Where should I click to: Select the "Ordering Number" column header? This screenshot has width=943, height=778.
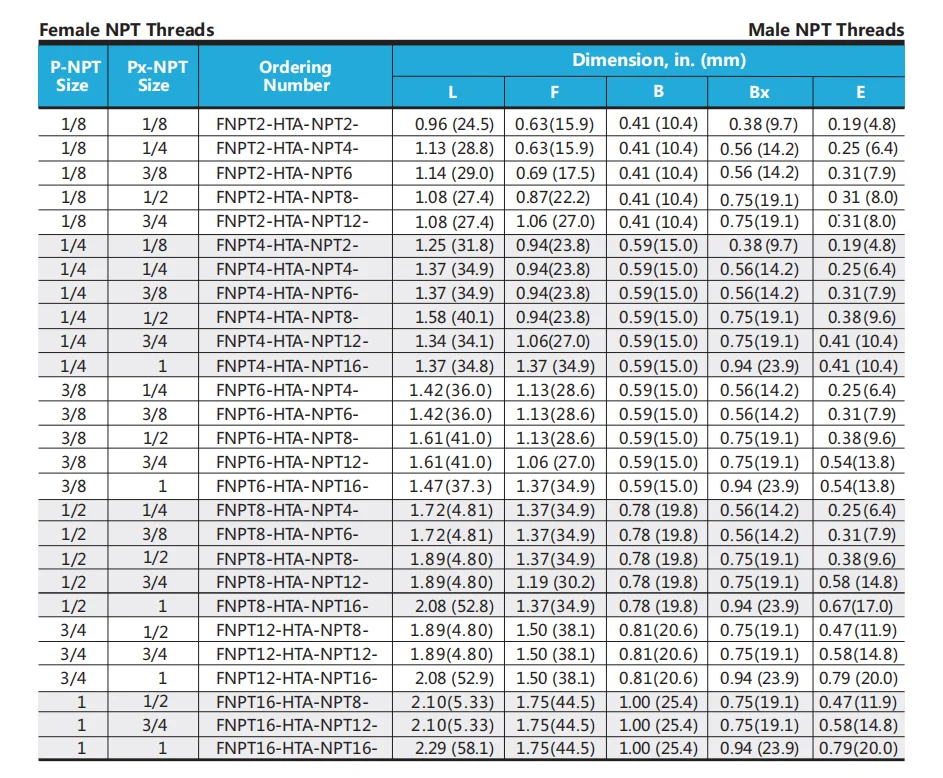tap(295, 76)
